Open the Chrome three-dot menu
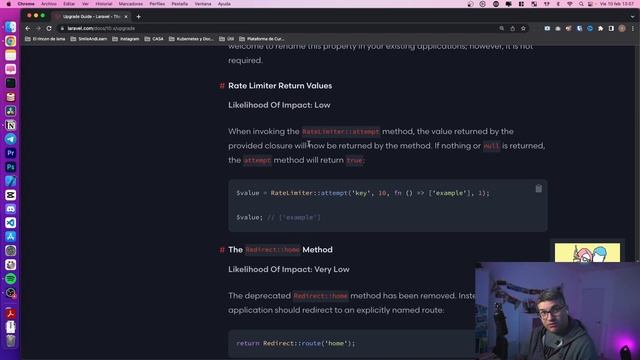Viewport: 640px width, 360px height. tap(633, 29)
